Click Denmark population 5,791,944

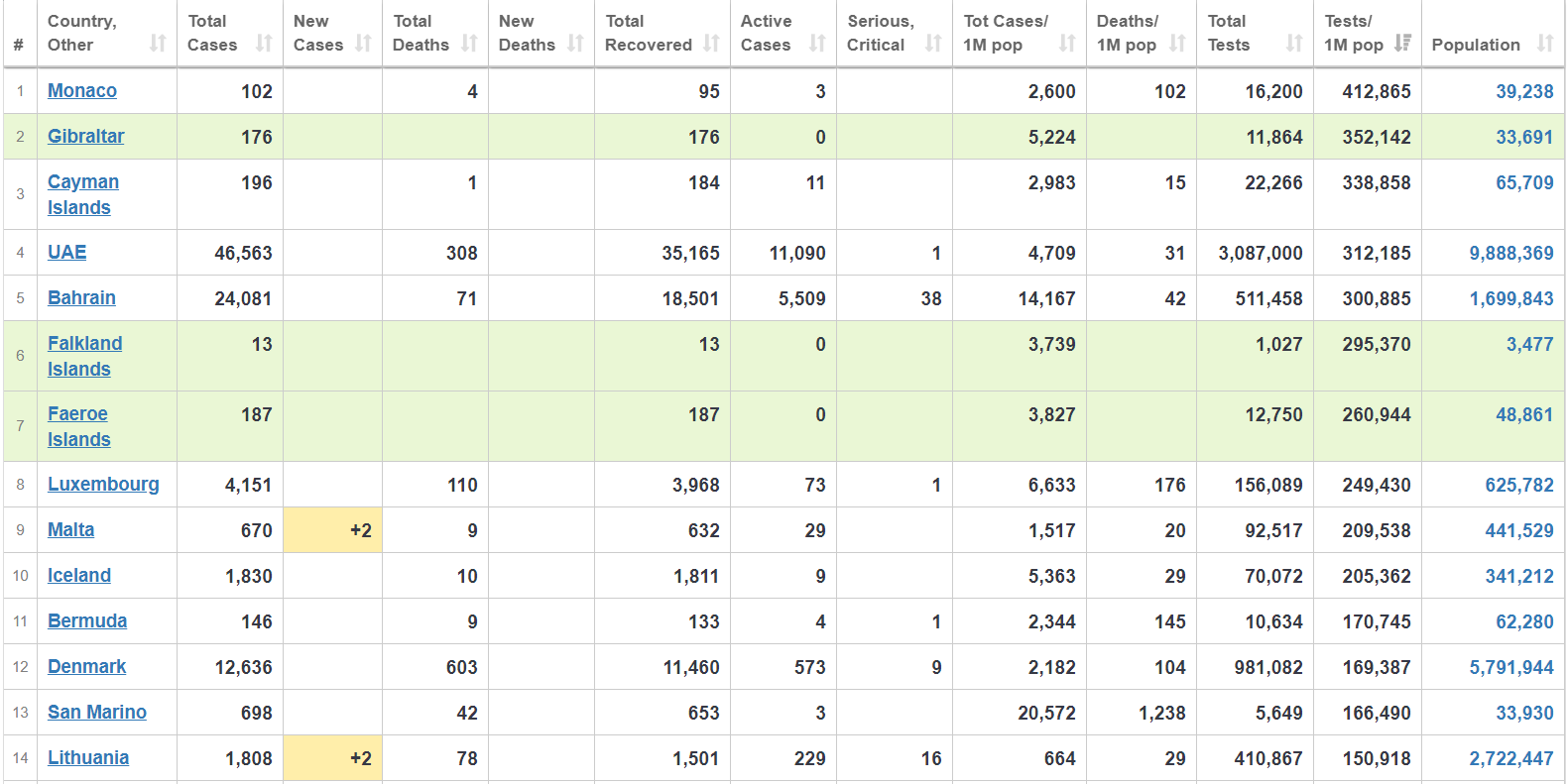(x=1511, y=667)
